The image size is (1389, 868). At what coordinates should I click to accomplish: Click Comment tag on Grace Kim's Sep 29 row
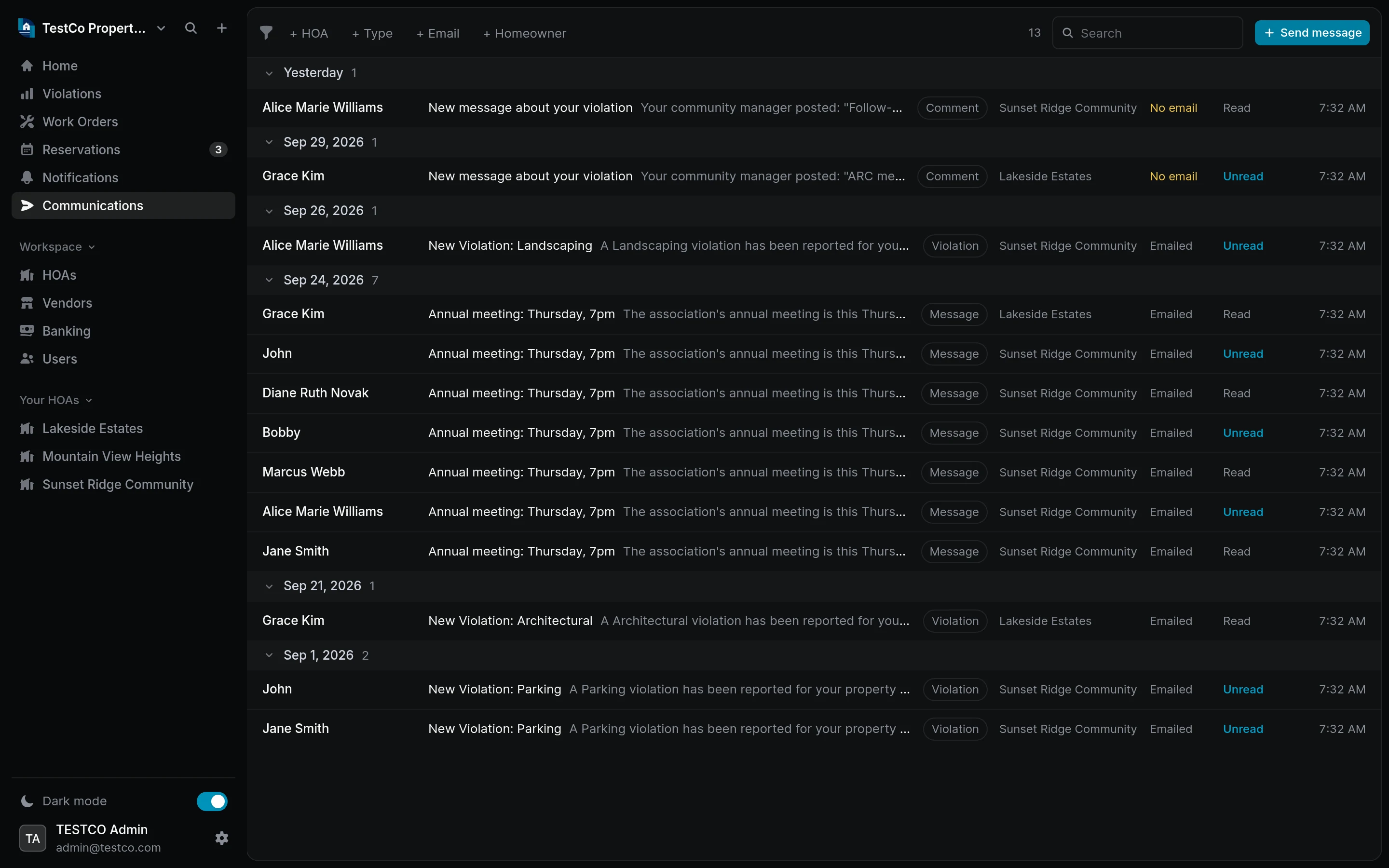(x=952, y=176)
